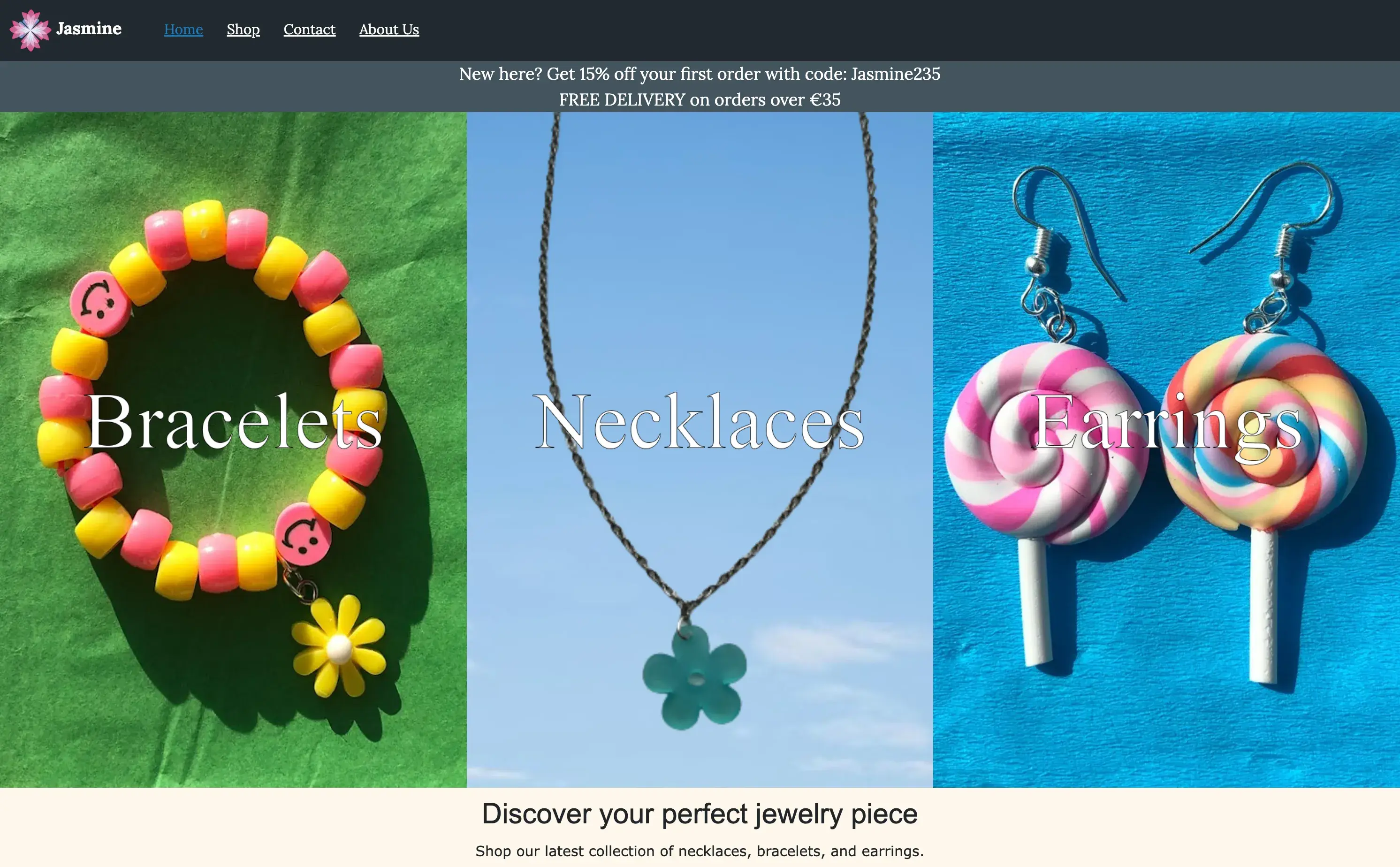Click the Jasmine brand name text

(89, 29)
